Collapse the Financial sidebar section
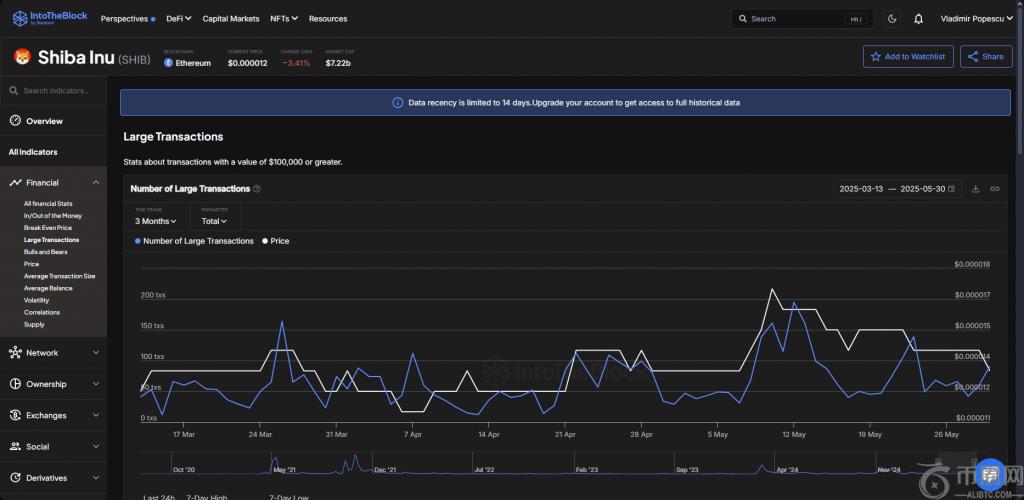The width and height of the screenshot is (1024, 500). click(95, 183)
